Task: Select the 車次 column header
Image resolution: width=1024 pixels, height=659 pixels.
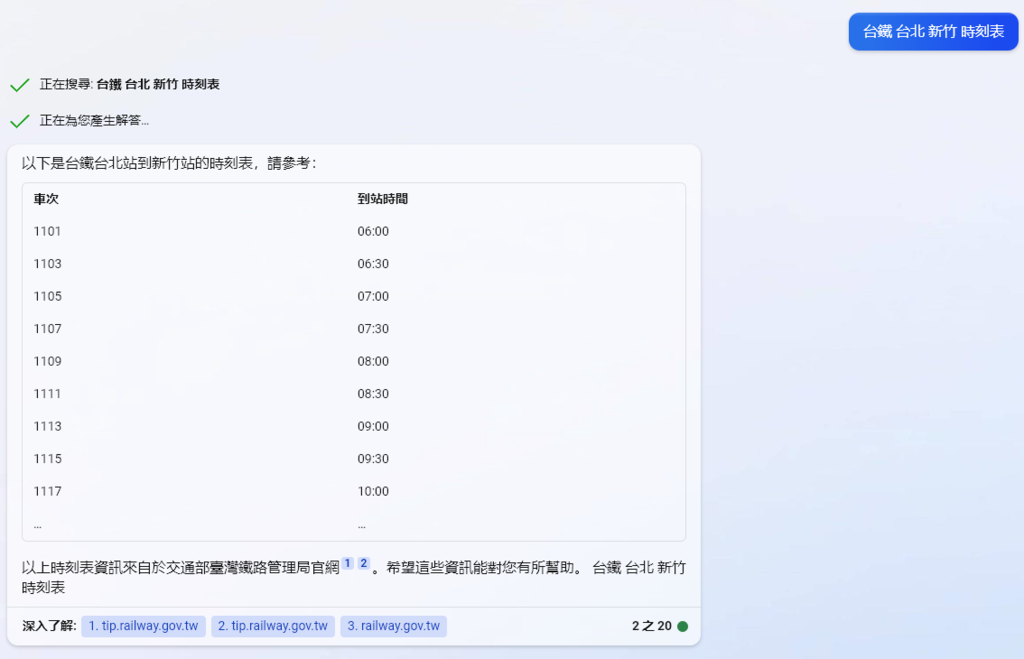Action: tap(46, 199)
